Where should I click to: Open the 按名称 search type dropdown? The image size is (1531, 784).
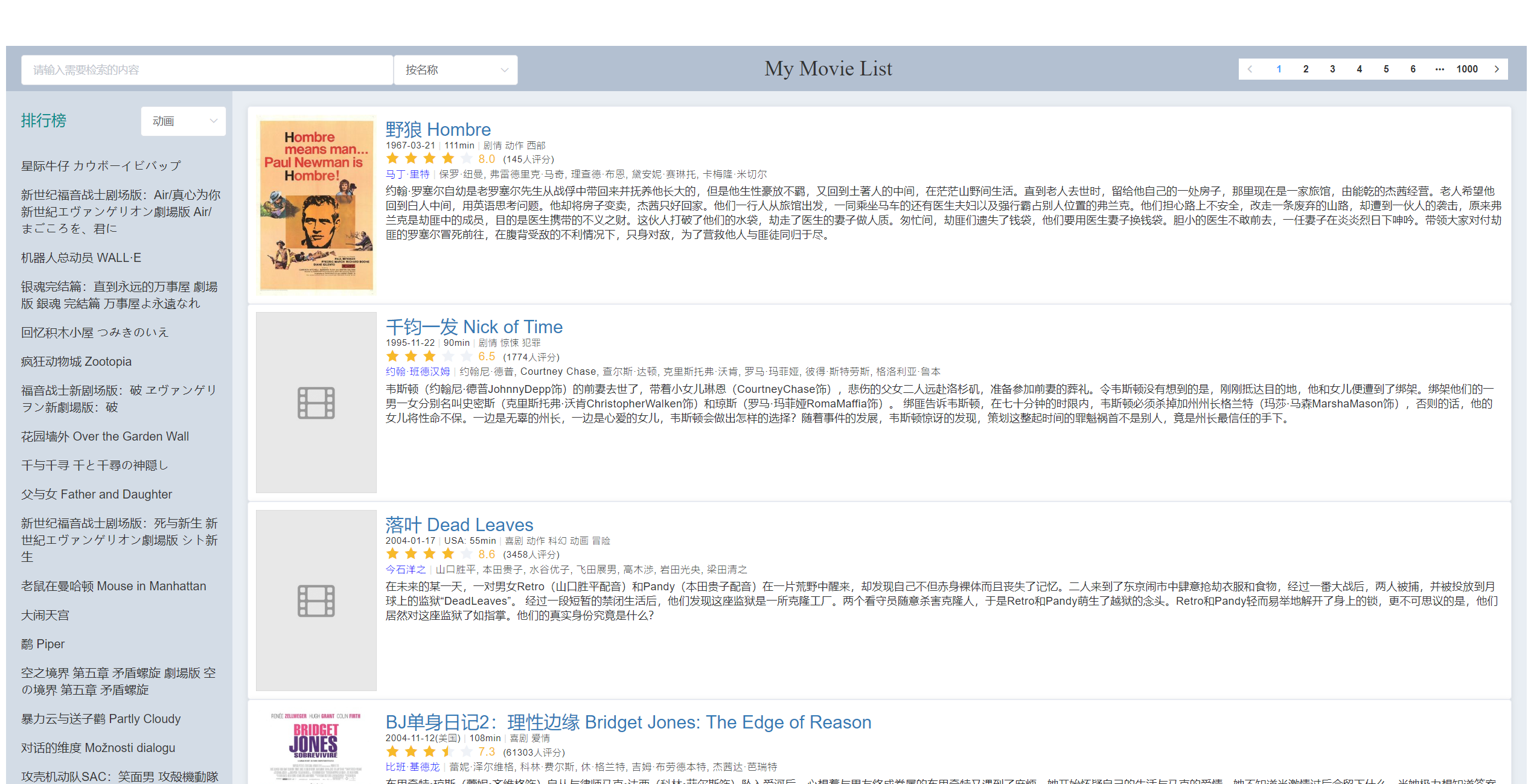click(x=456, y=70)
